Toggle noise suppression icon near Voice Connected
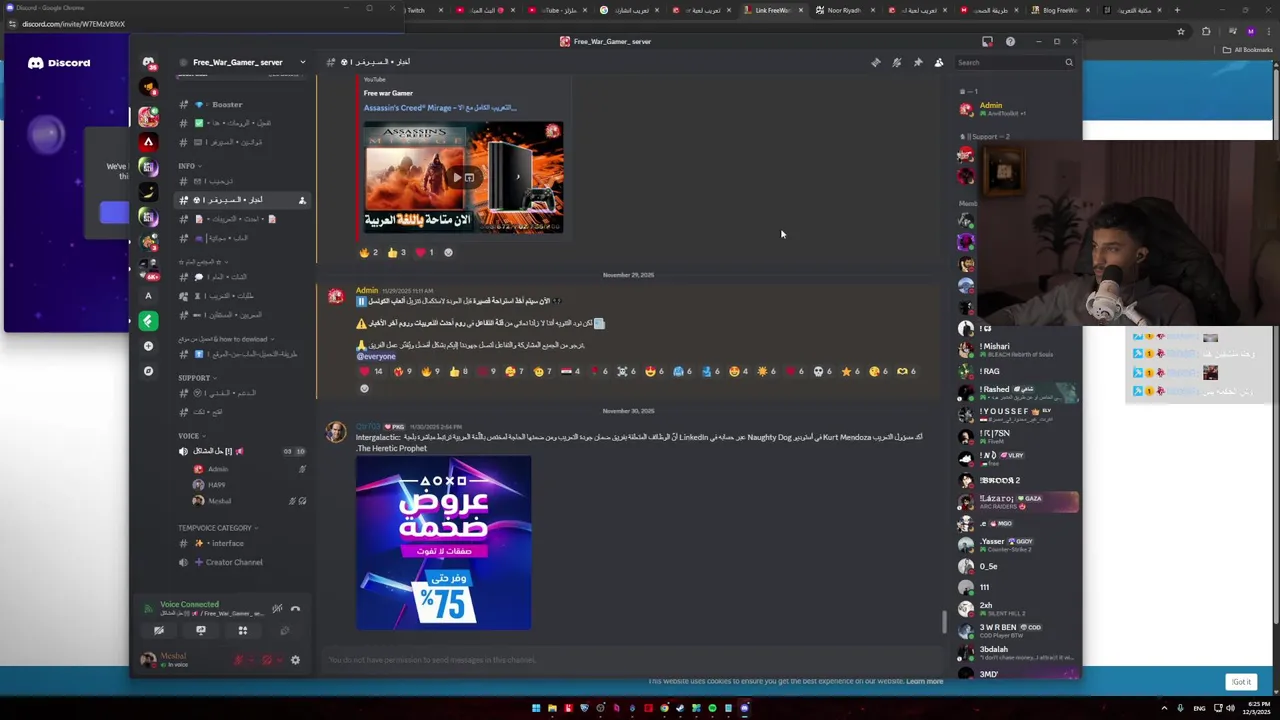This screenshot has width=1280, height=720. [277, 608]
